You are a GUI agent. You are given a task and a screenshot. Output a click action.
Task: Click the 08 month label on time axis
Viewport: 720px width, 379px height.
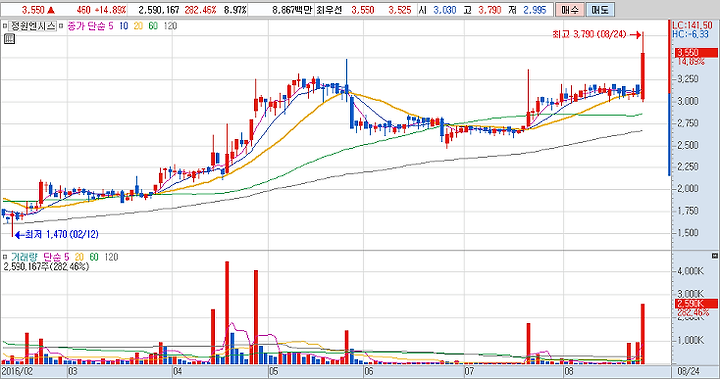569,371
